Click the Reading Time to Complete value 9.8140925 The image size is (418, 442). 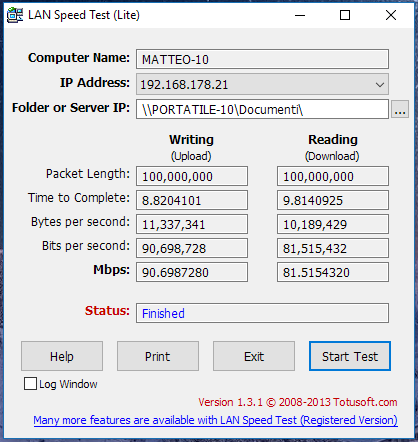tap(333, 200)
